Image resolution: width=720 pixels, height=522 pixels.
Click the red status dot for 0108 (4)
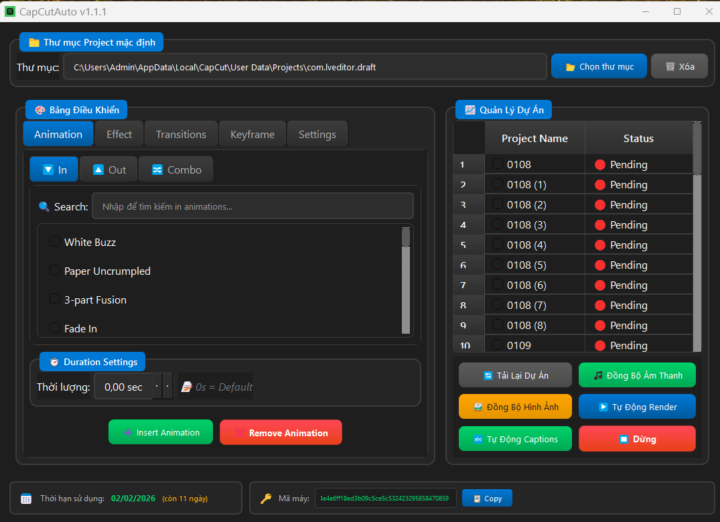(600, 245)
